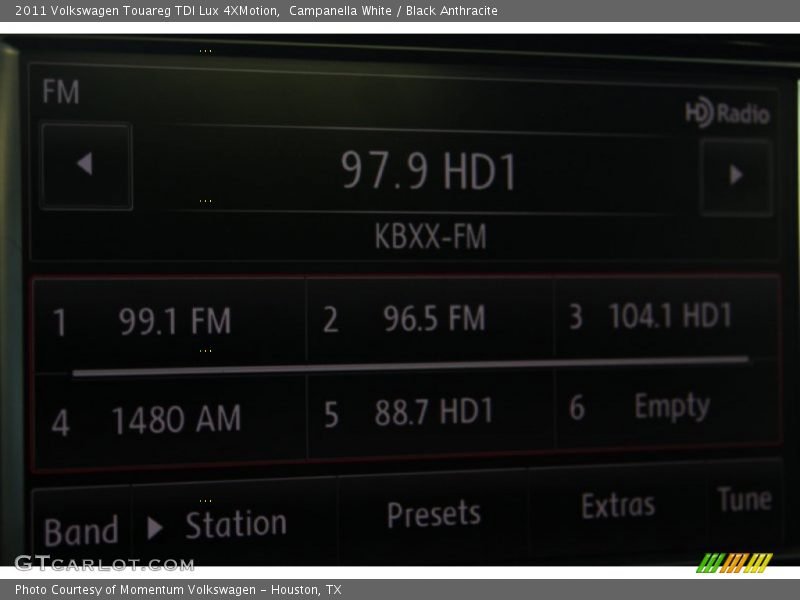Tap the FM band label
800x600 pixels.
[61, 92]
